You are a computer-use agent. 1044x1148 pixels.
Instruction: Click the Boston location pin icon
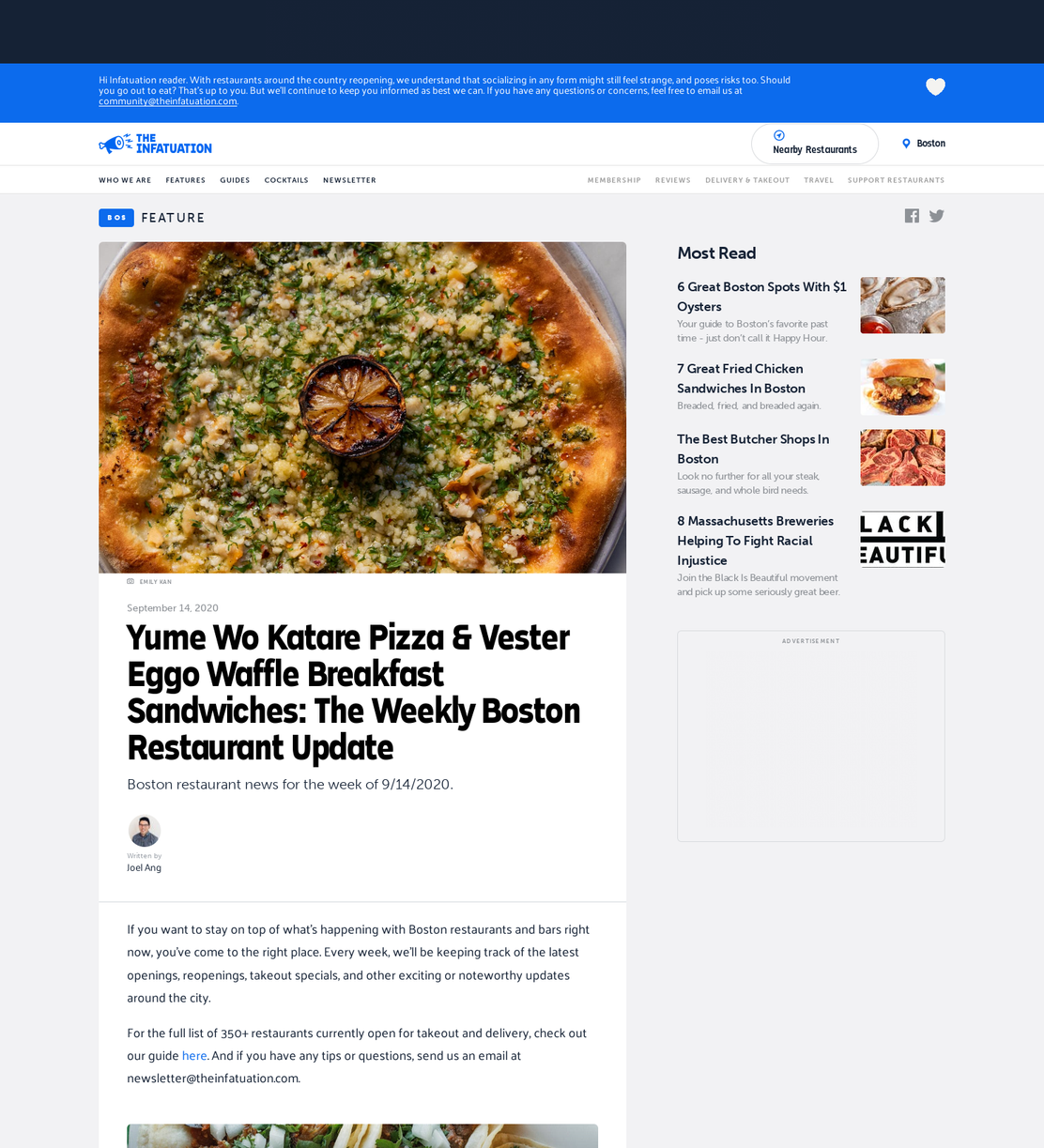[x=906, y=144]
